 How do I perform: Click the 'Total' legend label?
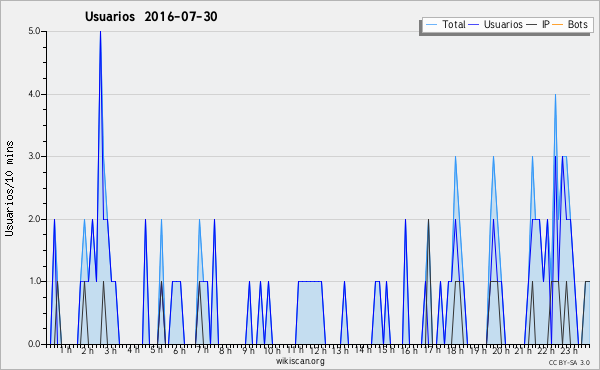[x=454, y=24]
